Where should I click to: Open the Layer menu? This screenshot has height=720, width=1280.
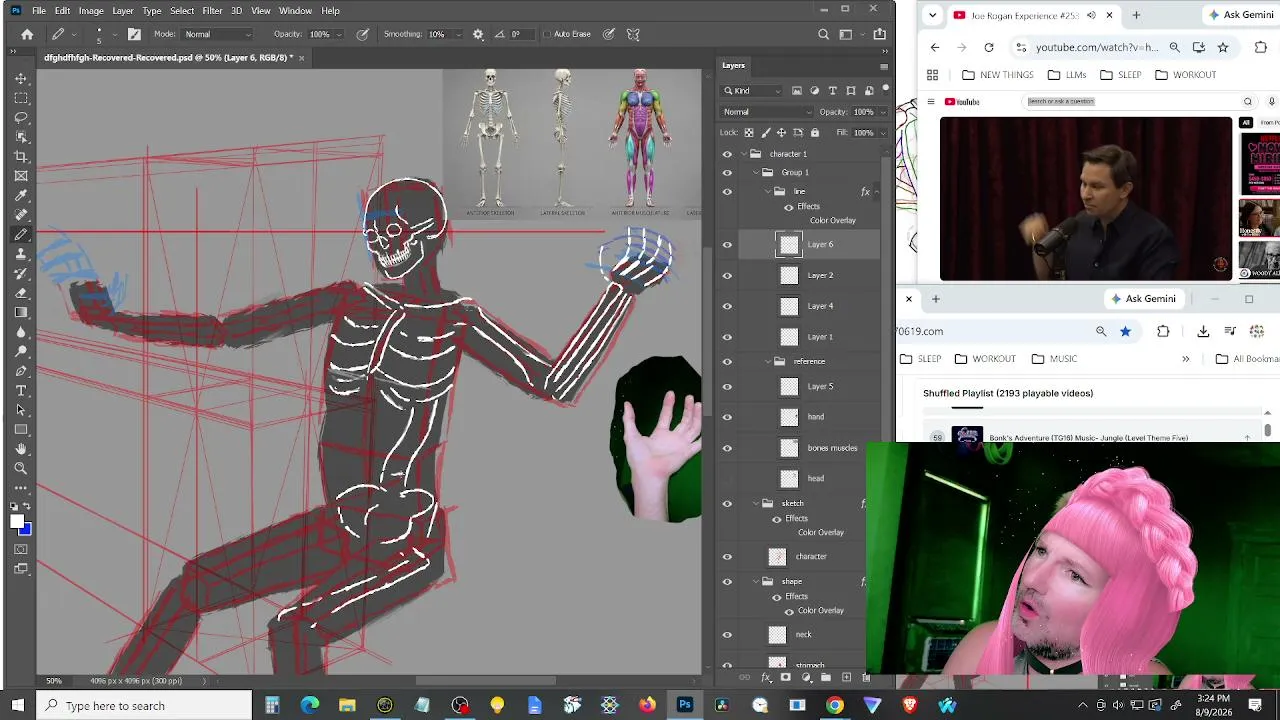(x=123, y=10)
